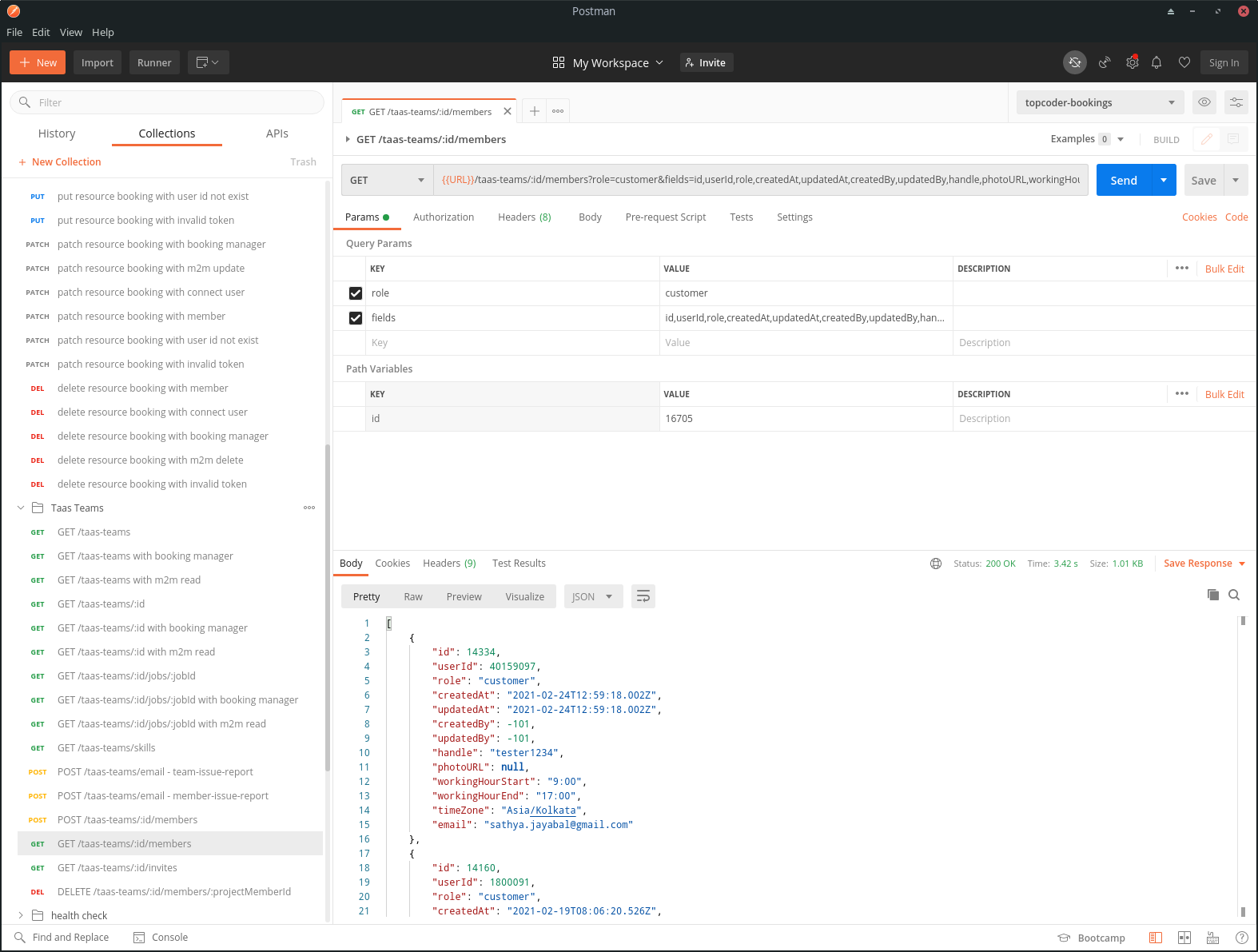Open the Pre-request Script tab
The width and height of the screenshot is (1258, 952).
coord(666,217)
